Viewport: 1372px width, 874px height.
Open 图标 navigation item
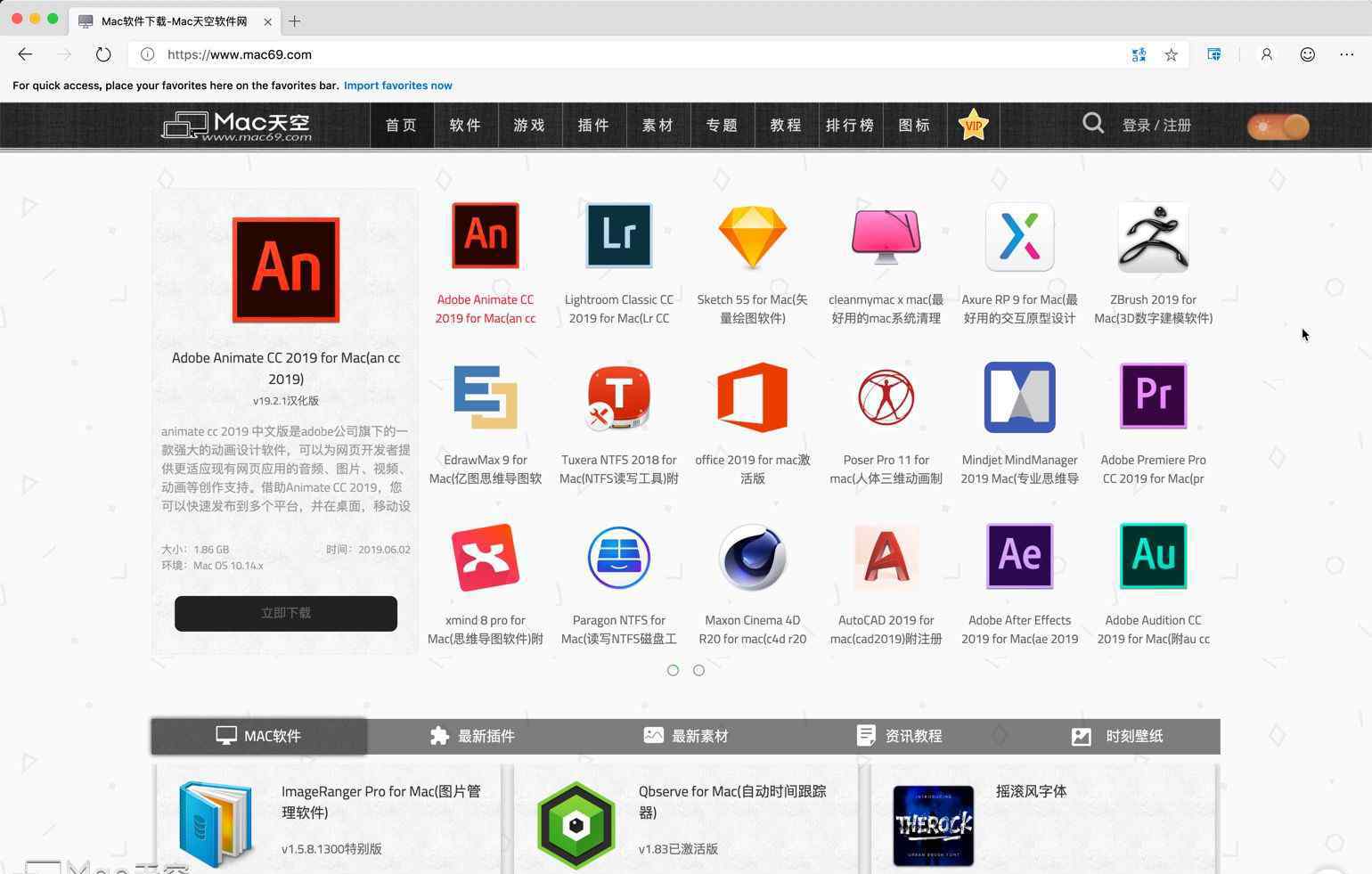[914, 125]
